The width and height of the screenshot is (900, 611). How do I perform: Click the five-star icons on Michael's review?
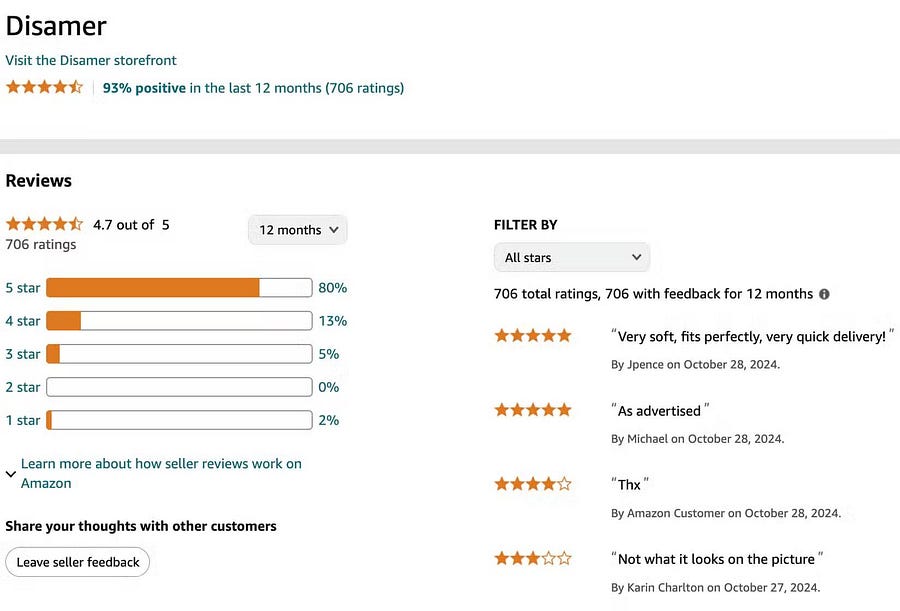532,409
